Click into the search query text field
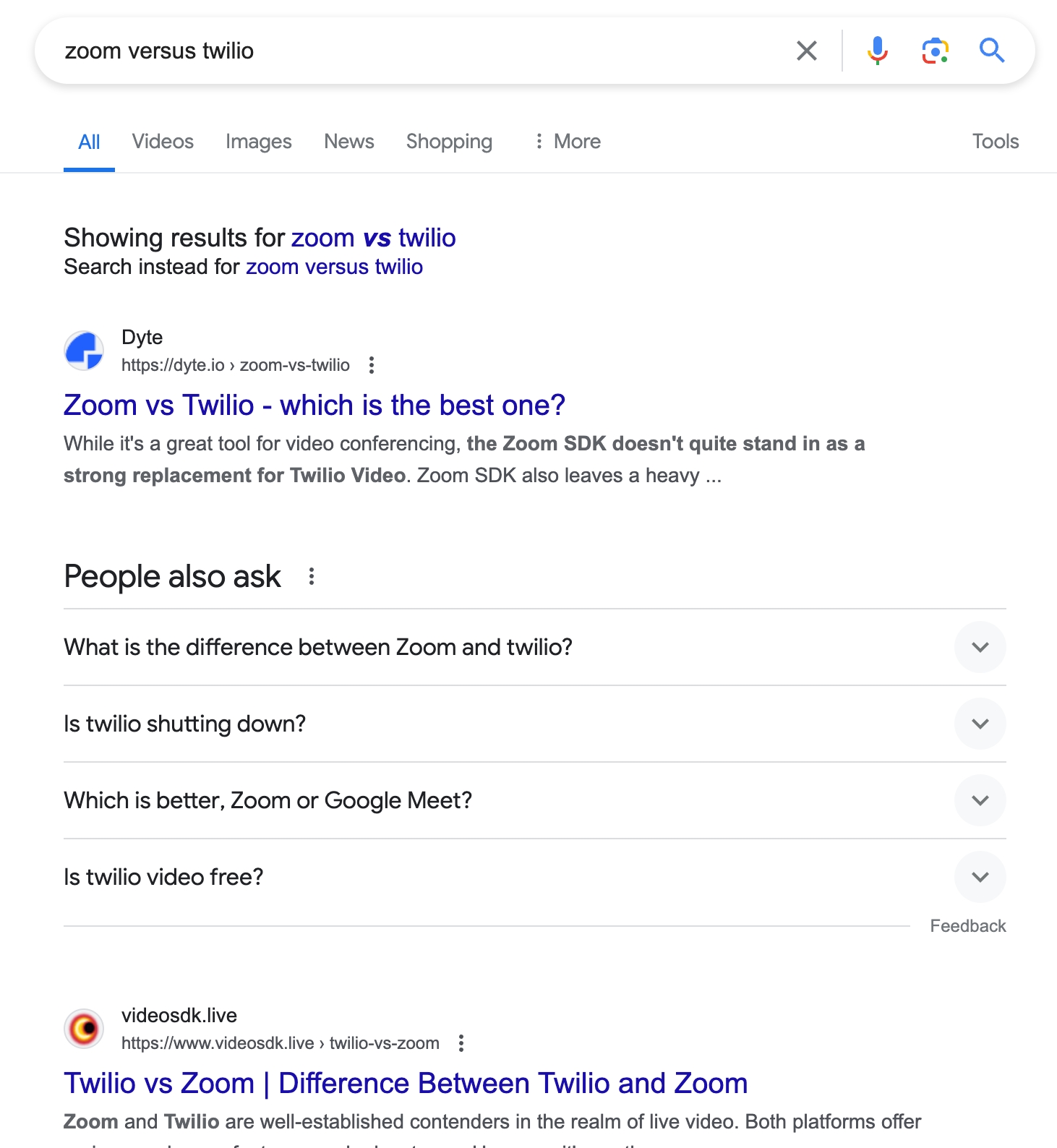Viewport: 1057px width, 1148px height. [x=419, y=51]
